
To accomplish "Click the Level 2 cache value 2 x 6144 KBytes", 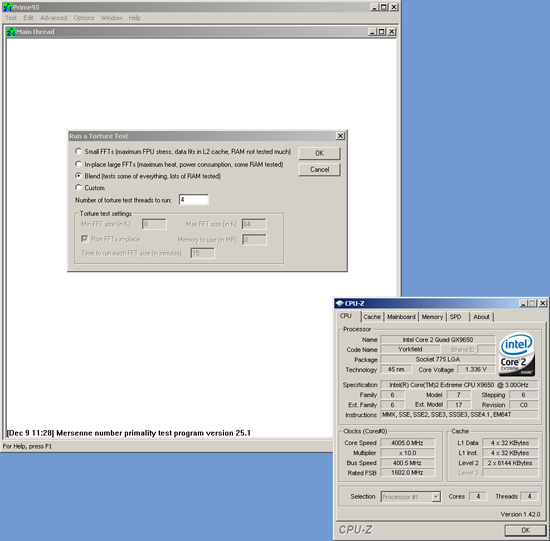I will [x=510, y=463].
